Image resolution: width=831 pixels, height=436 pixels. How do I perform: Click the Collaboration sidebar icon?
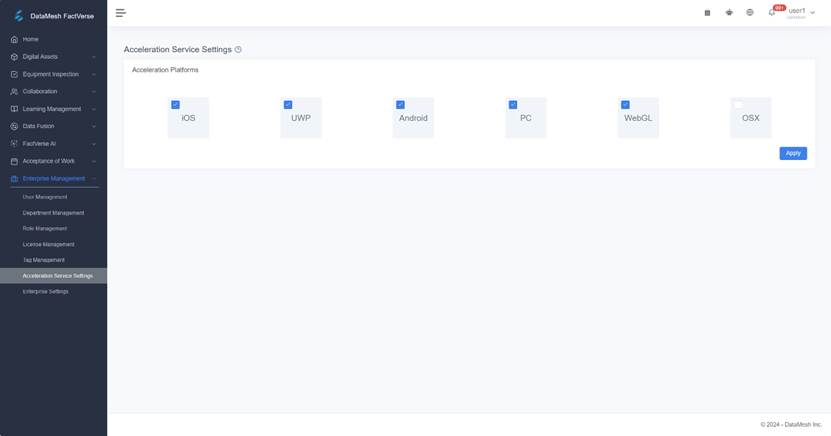[14, 91]
